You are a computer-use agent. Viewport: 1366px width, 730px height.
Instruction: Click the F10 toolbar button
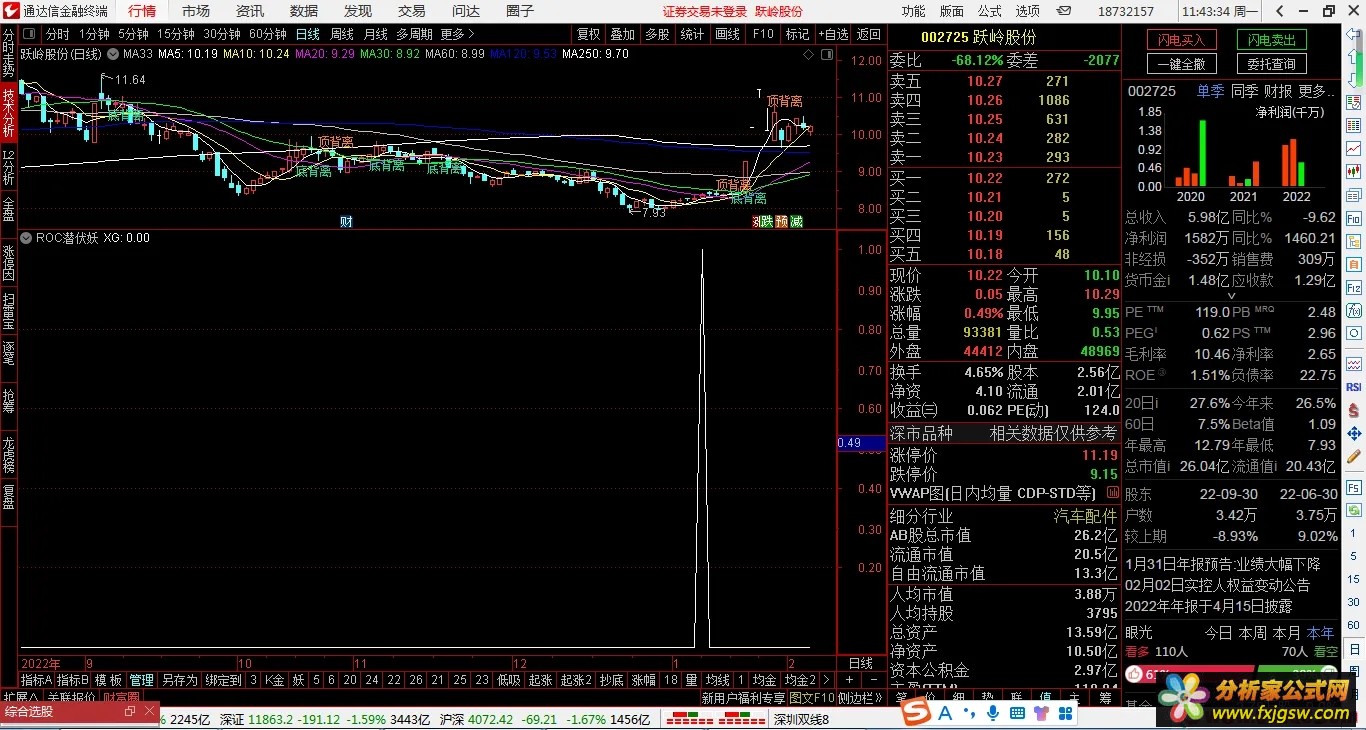(763, 34)
